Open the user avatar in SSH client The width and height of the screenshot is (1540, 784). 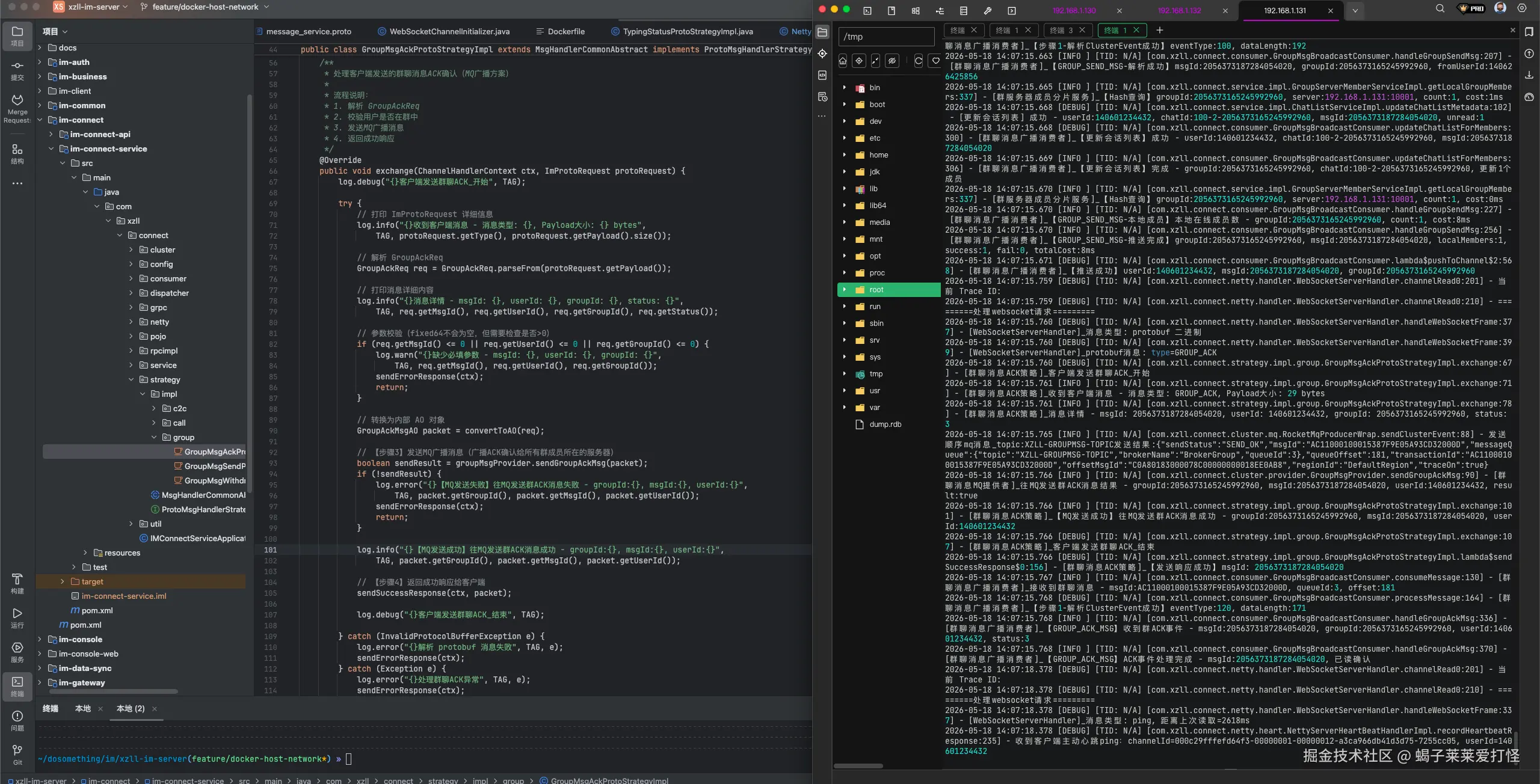pyautogui.click(x=1500, y=8)
